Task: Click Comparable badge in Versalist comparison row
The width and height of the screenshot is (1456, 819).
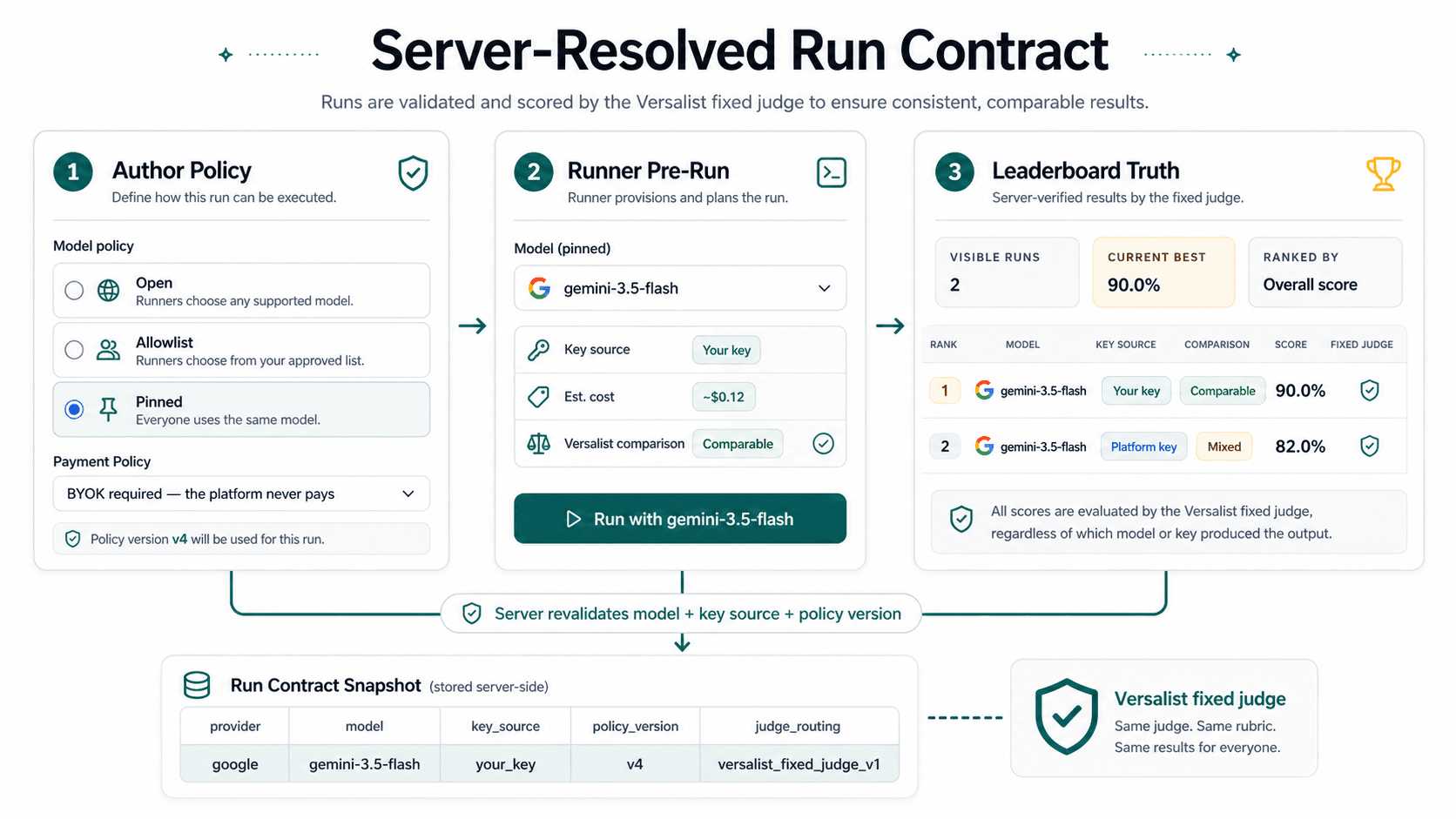Action: [738, 444]
